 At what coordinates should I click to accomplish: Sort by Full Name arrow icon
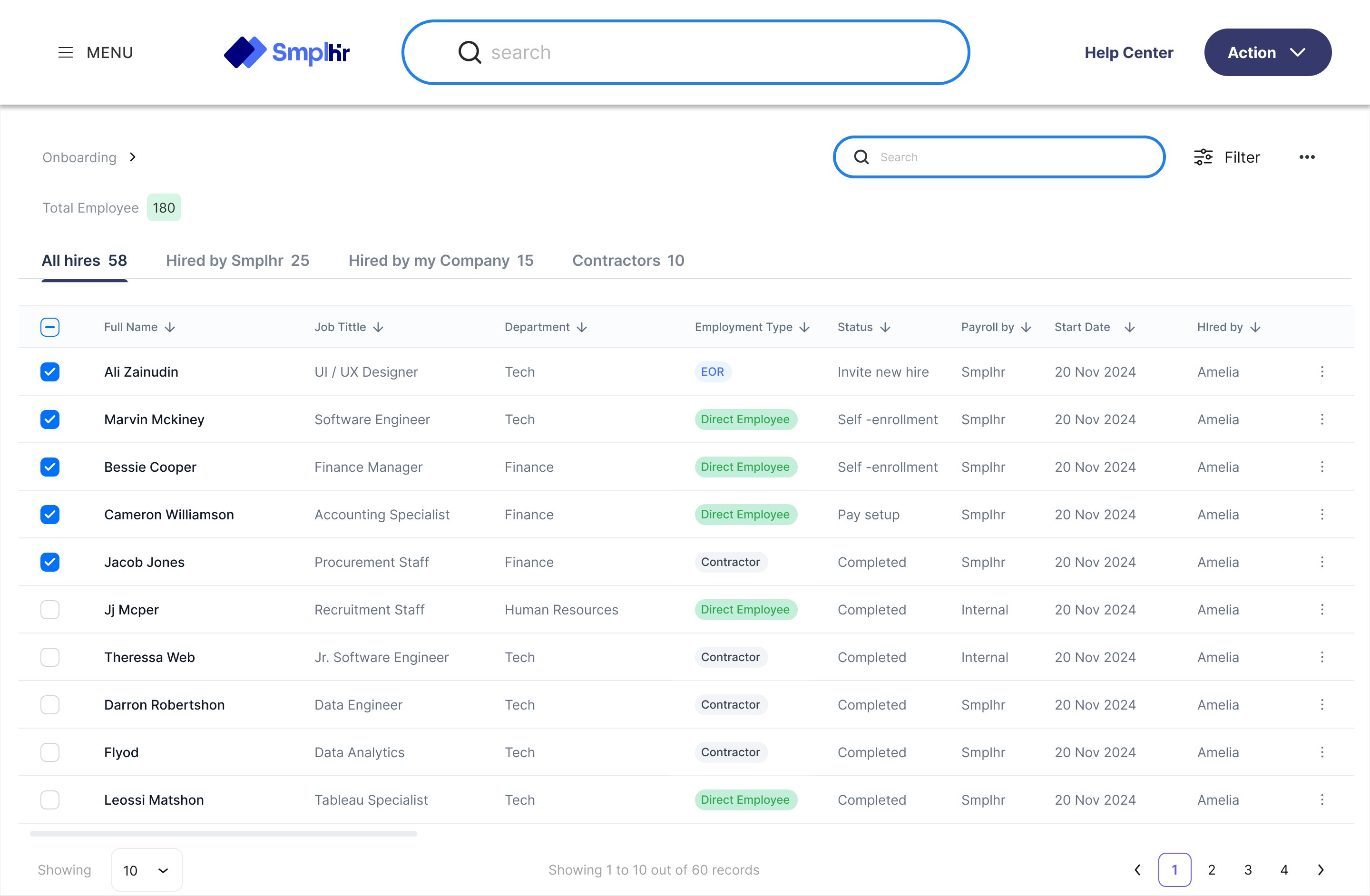(170, 328)
